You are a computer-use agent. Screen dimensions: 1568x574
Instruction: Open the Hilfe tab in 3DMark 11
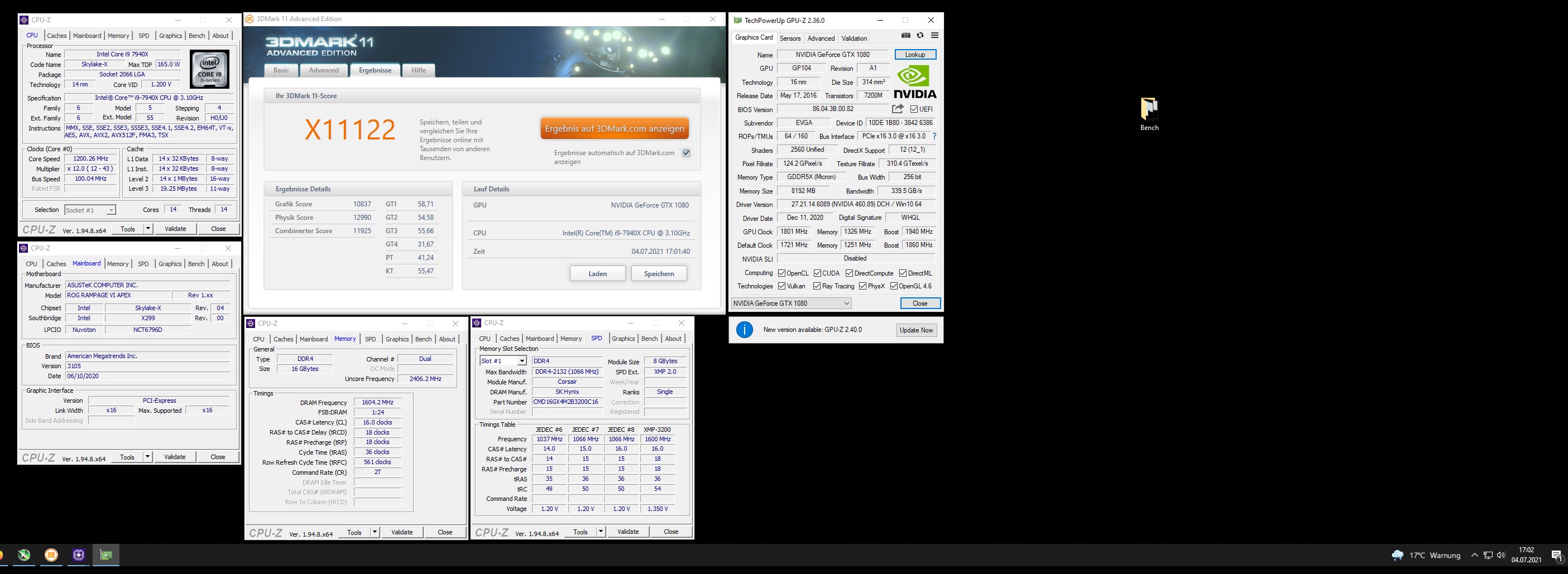[419, 70]
